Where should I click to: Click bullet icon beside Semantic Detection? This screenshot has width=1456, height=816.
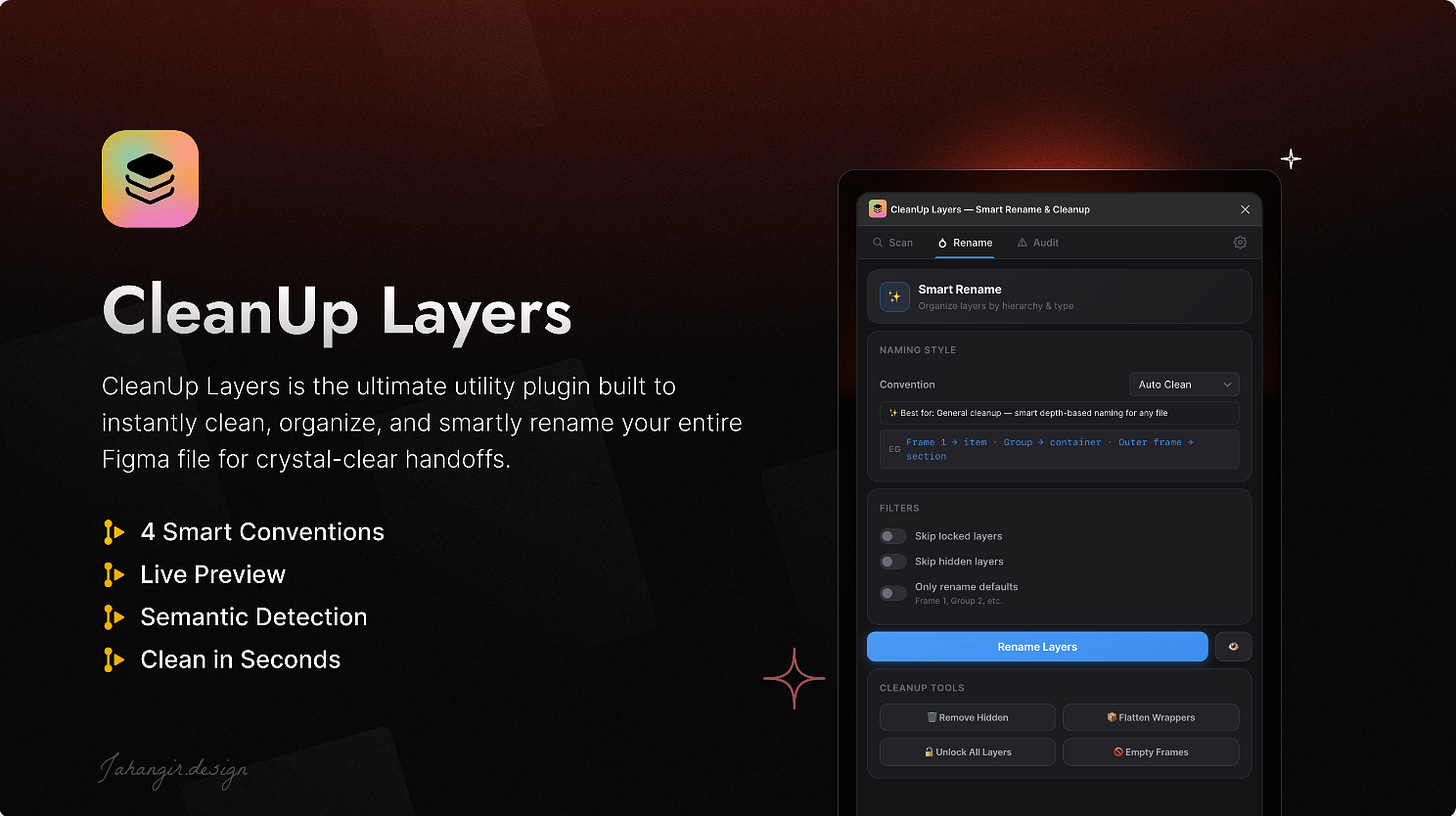click(114, 617)
